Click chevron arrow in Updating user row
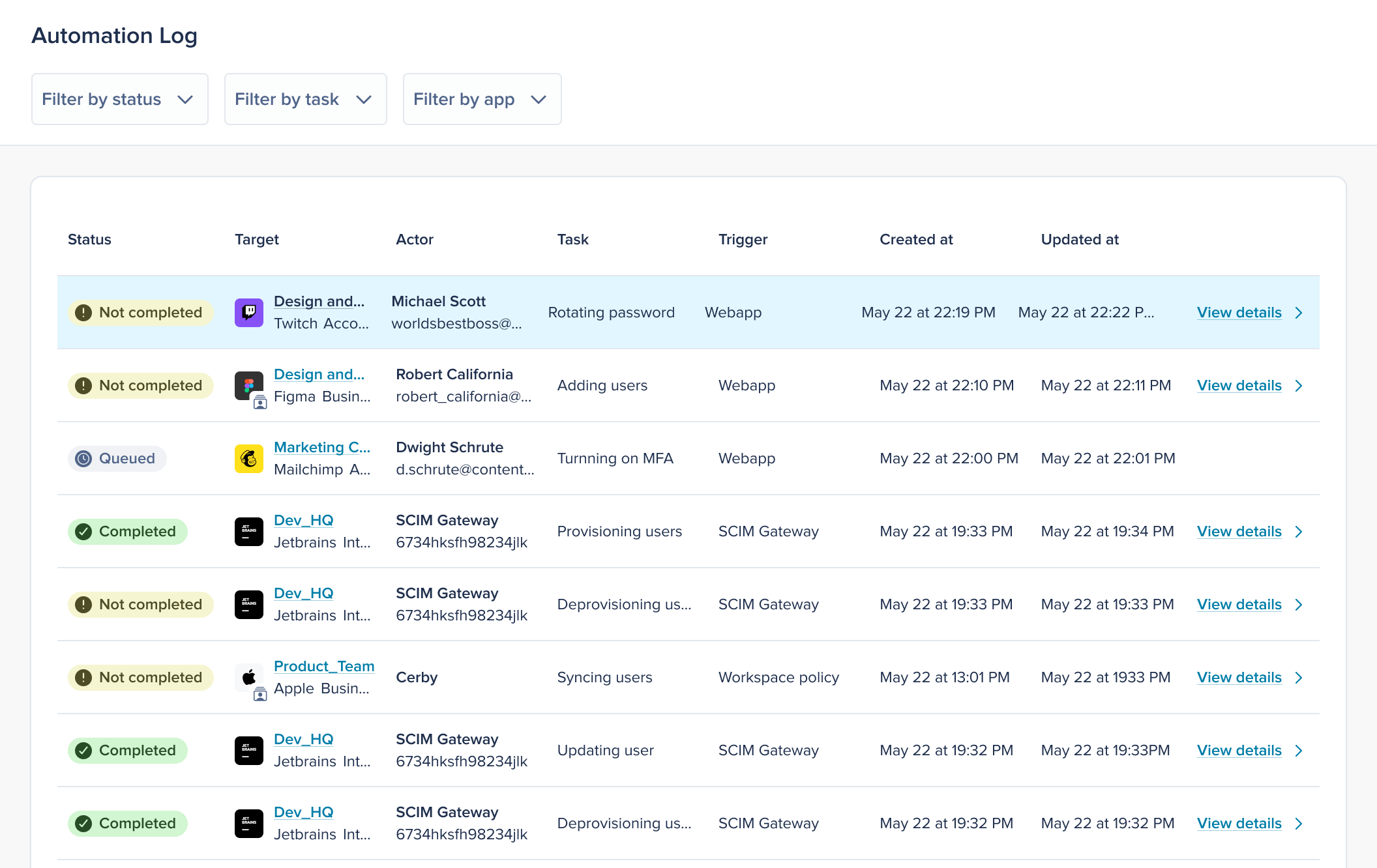 pos(1299,751)
